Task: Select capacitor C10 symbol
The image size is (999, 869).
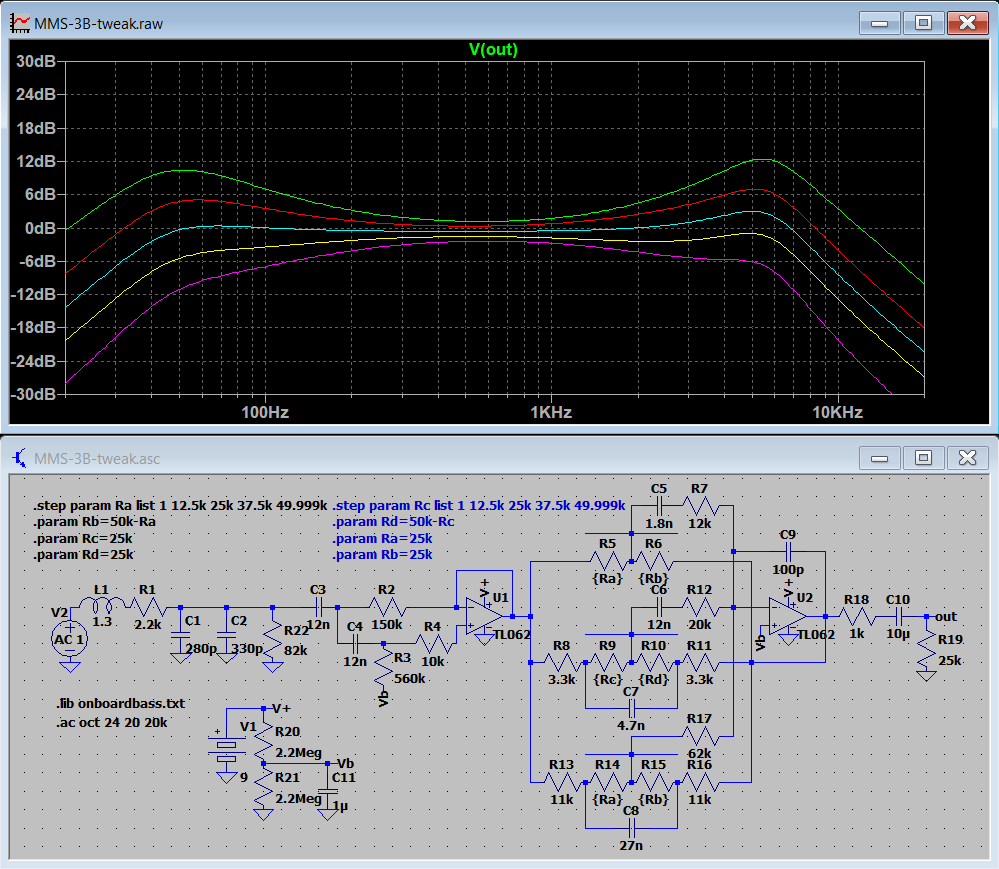Action: (x=898, y=616)
